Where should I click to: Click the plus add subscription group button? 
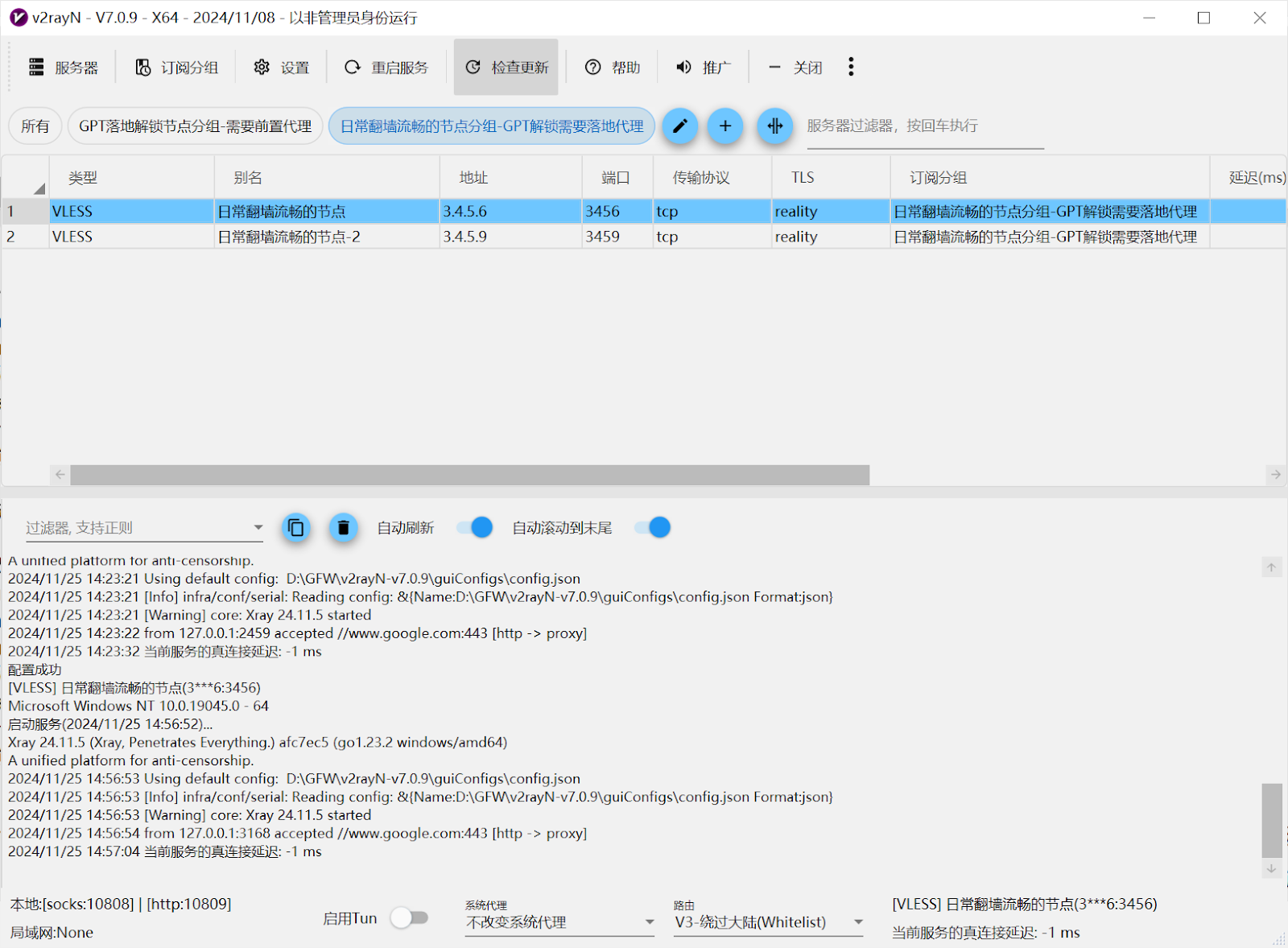tap(725, 126)
